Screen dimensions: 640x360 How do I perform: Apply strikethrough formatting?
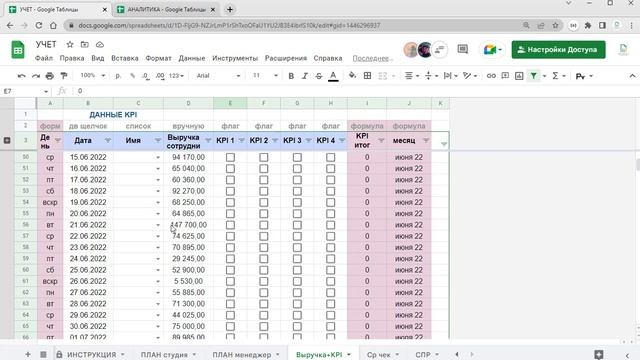coord(319,76)
